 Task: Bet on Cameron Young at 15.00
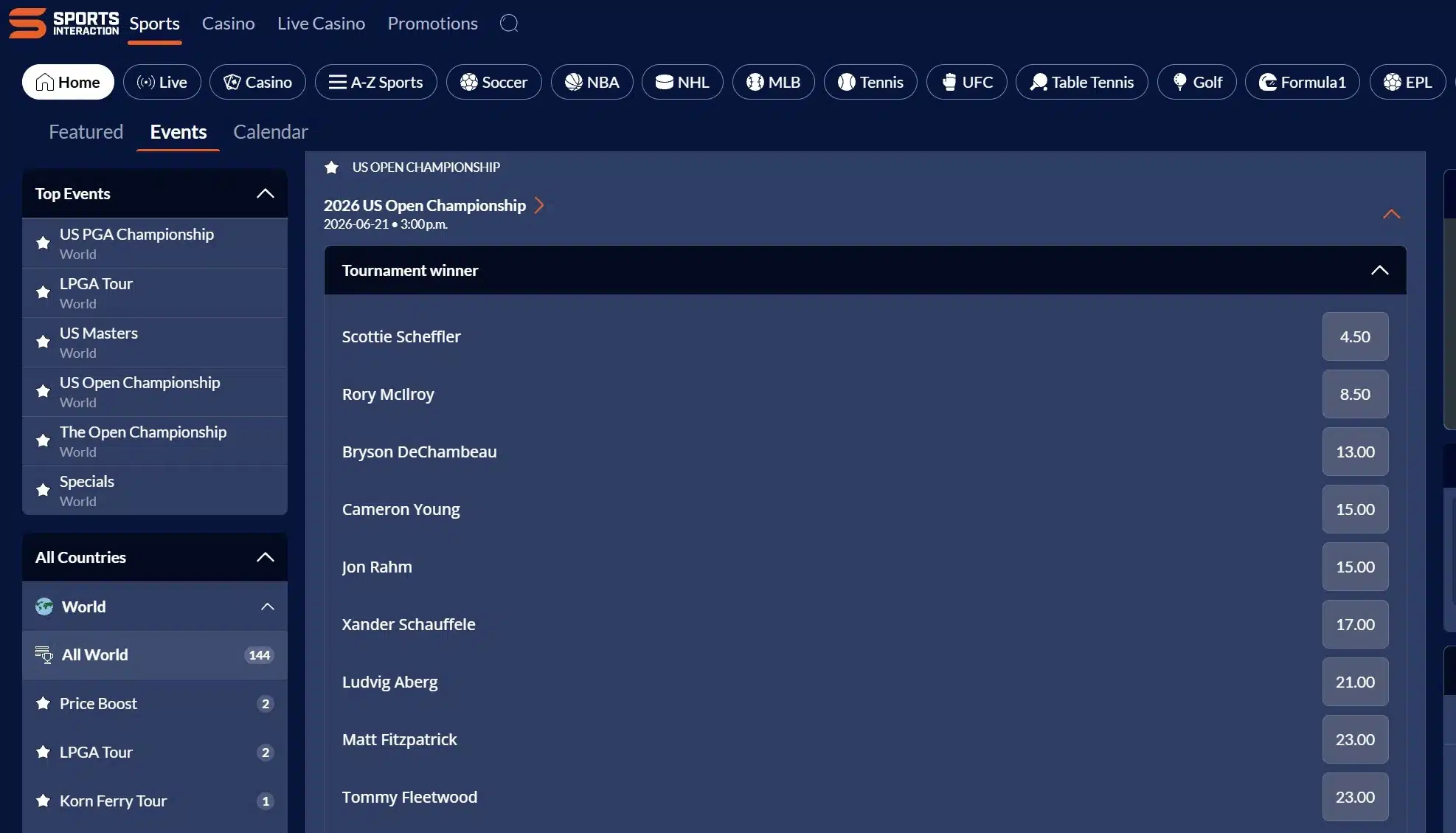tap(1355, 509)
